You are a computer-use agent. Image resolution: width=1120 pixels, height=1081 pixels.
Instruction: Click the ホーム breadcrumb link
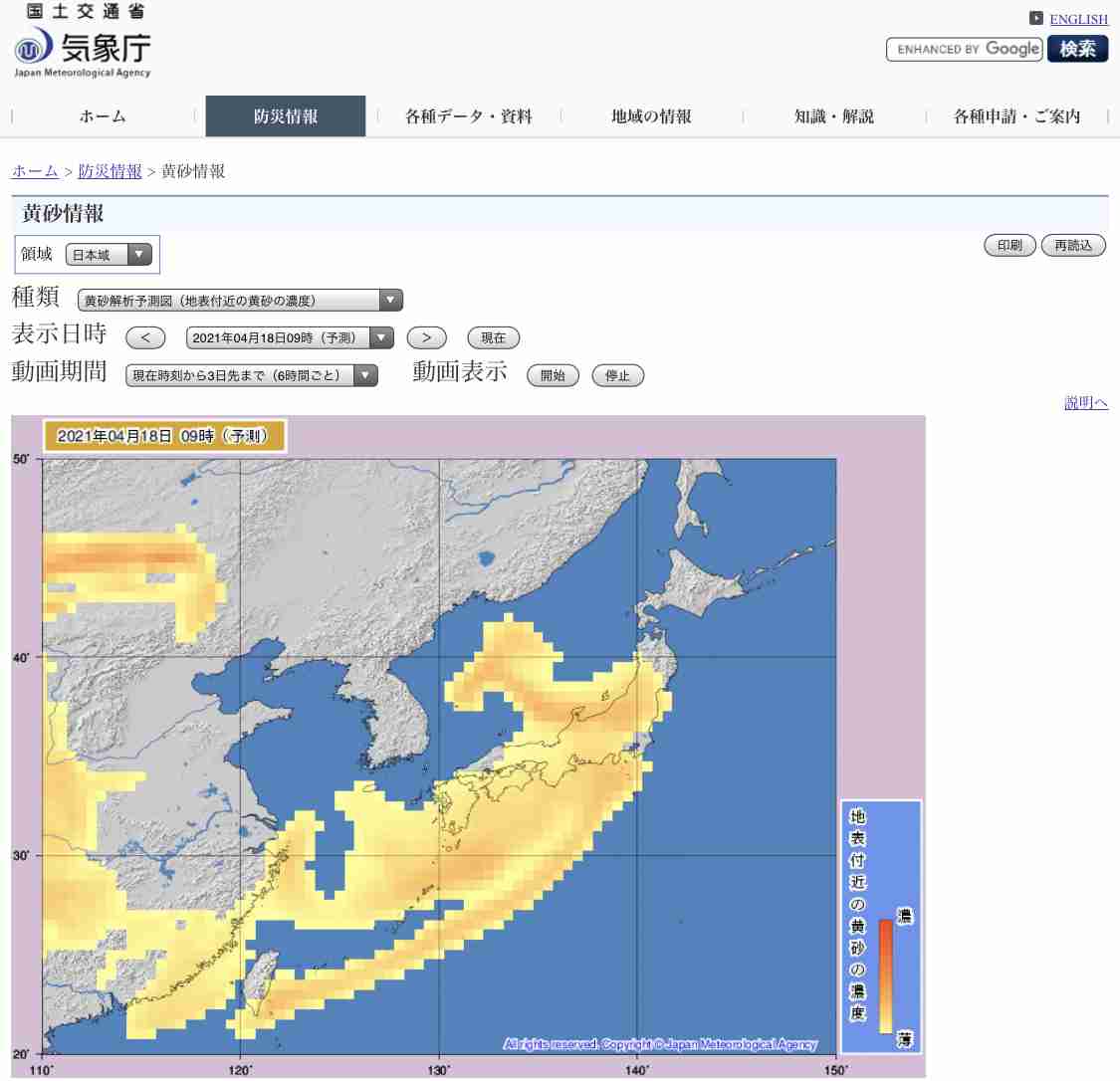(35, 171)
